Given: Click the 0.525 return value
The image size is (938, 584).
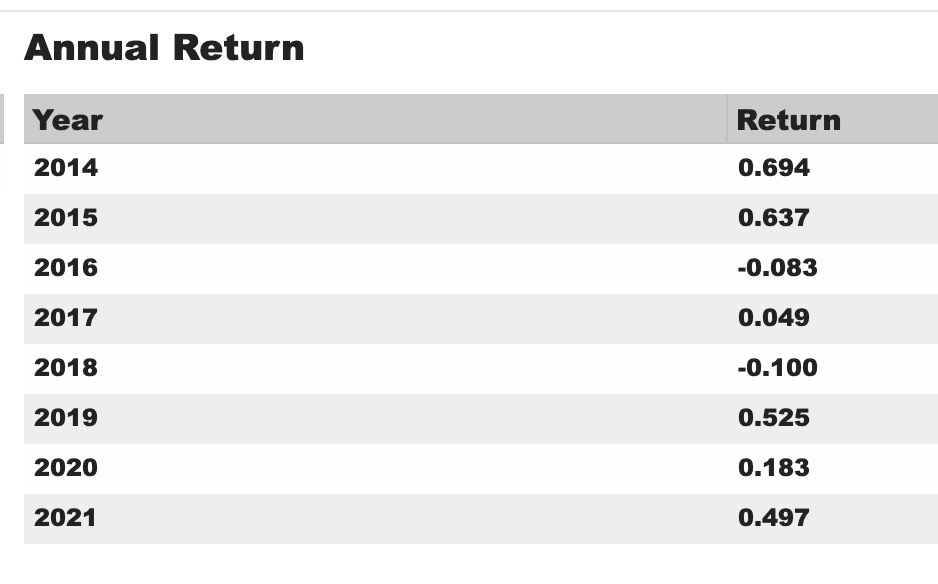Looking at the screenshot, I should 773,418.
